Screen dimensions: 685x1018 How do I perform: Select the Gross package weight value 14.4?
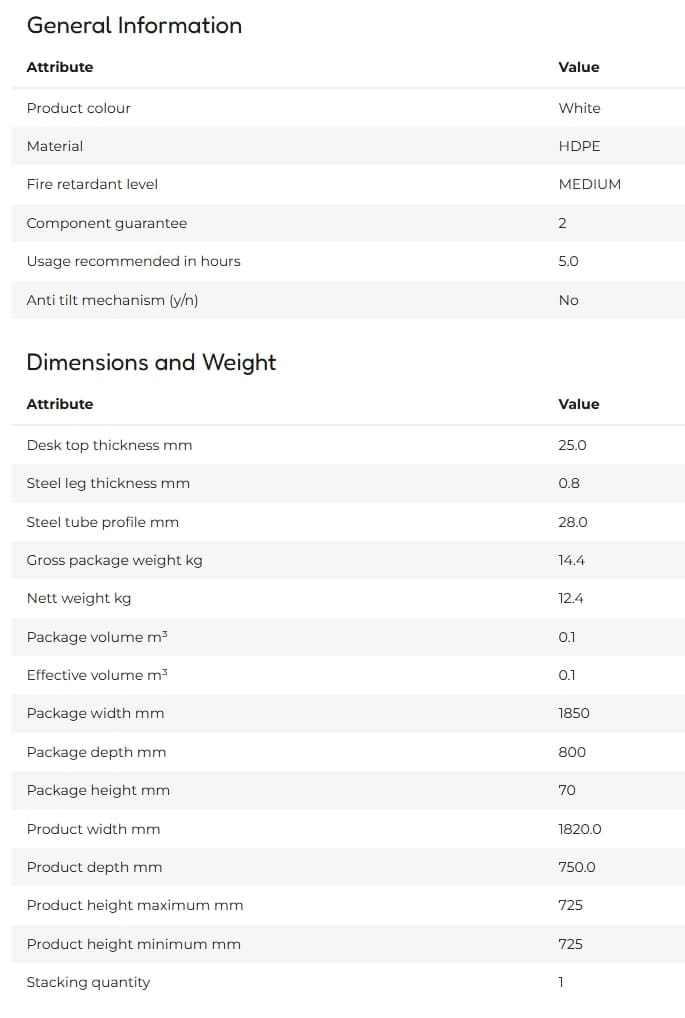[x=571, y=560]
